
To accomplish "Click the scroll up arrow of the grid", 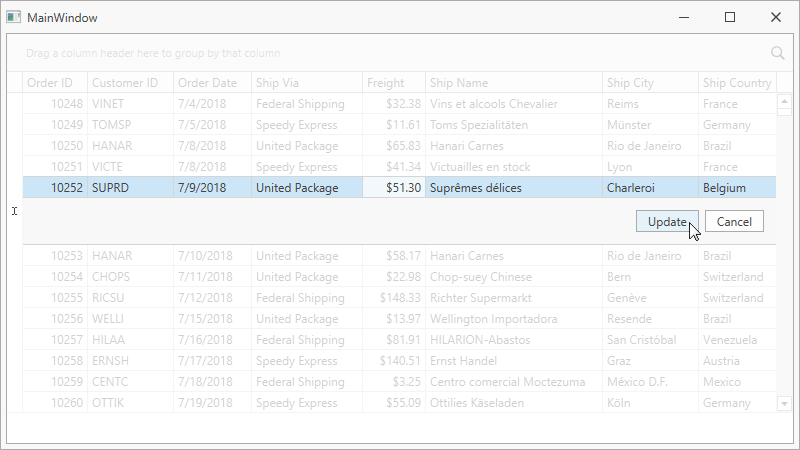I will tap(784, 101).
